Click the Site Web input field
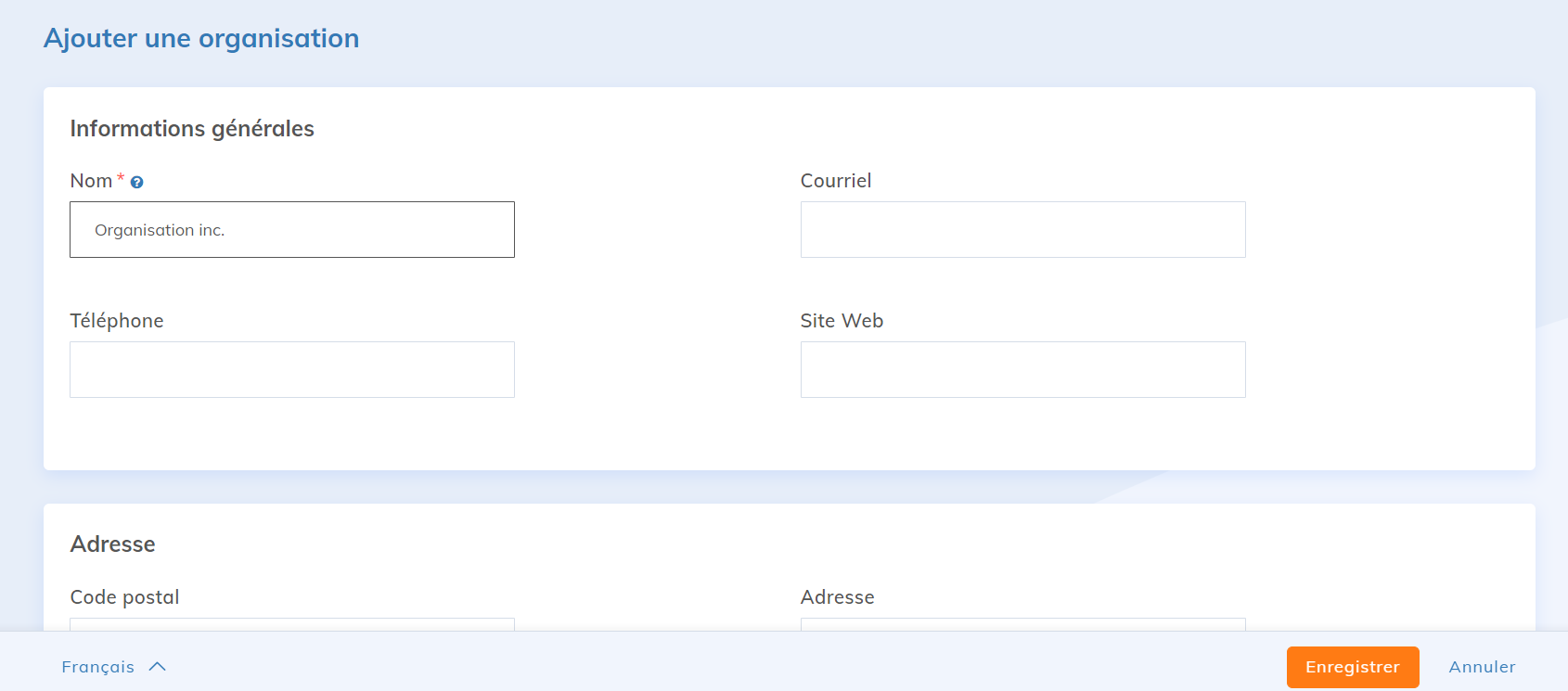 point(1022,370)
